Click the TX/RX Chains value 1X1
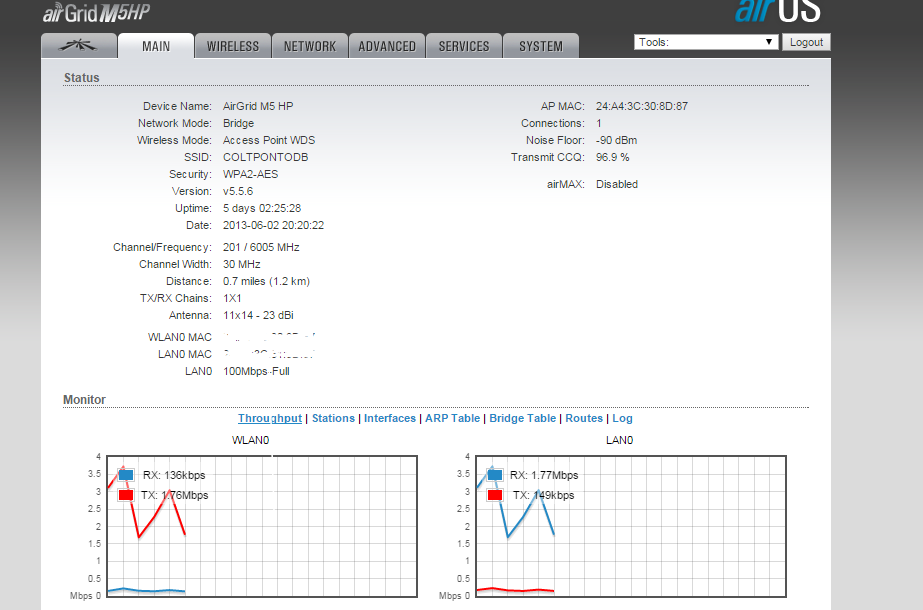Image resolution: width=923 pixels, height=610 pixels. point(232,299)
